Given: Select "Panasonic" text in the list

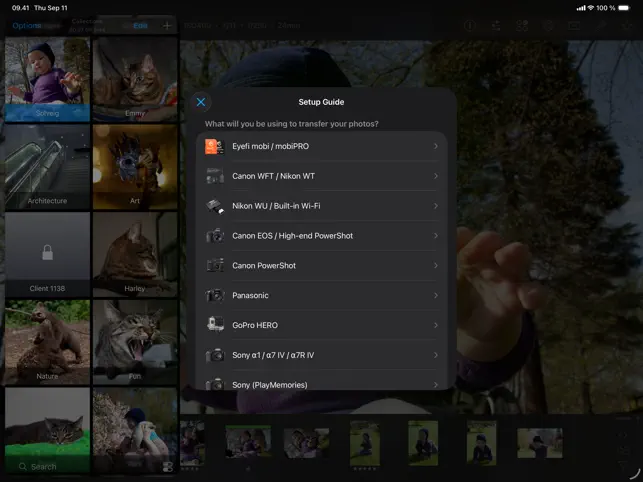Looking at the screenshot, I should (x=251, y=295).
